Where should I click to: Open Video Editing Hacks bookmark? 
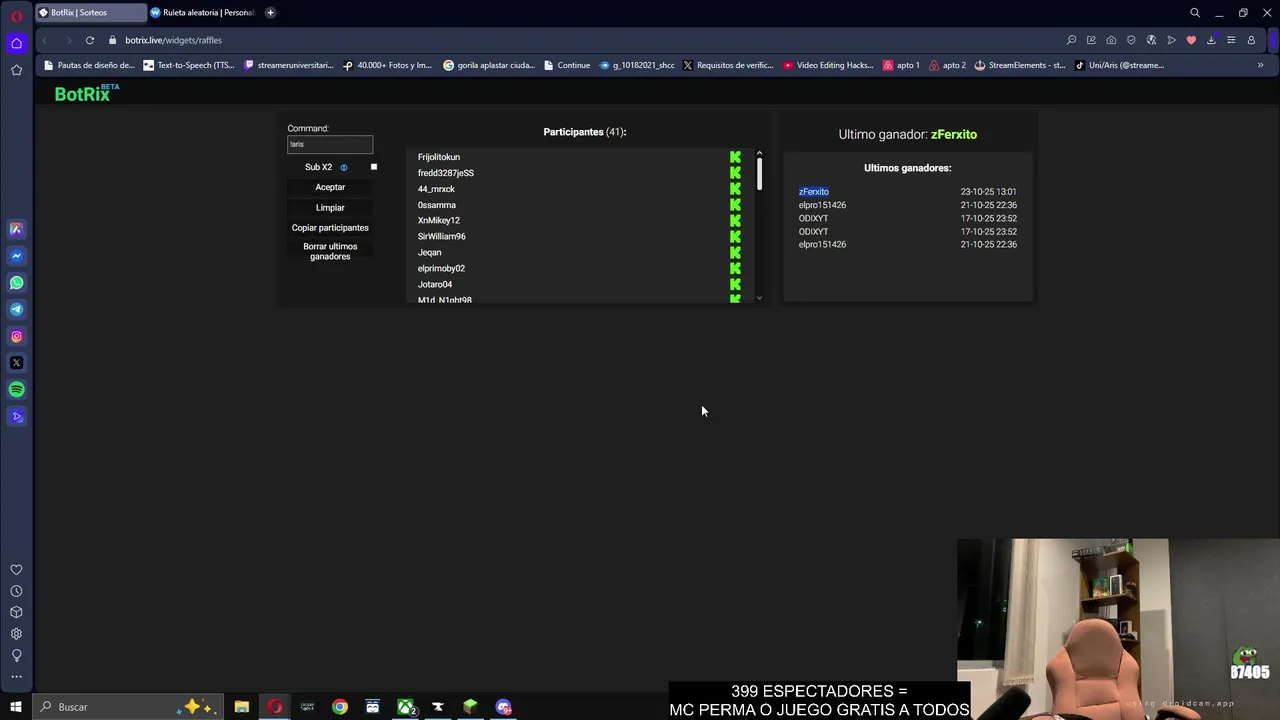point(829,65)
